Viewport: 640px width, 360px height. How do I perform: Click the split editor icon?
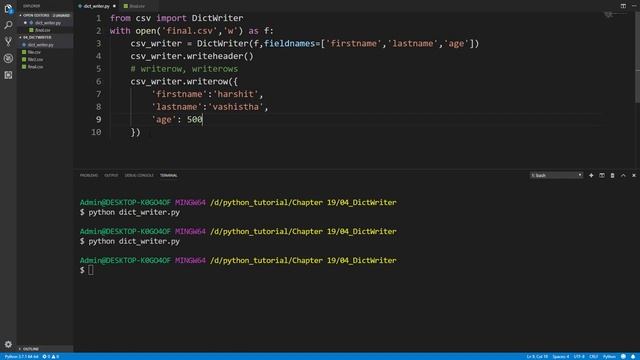coord(623,6)
